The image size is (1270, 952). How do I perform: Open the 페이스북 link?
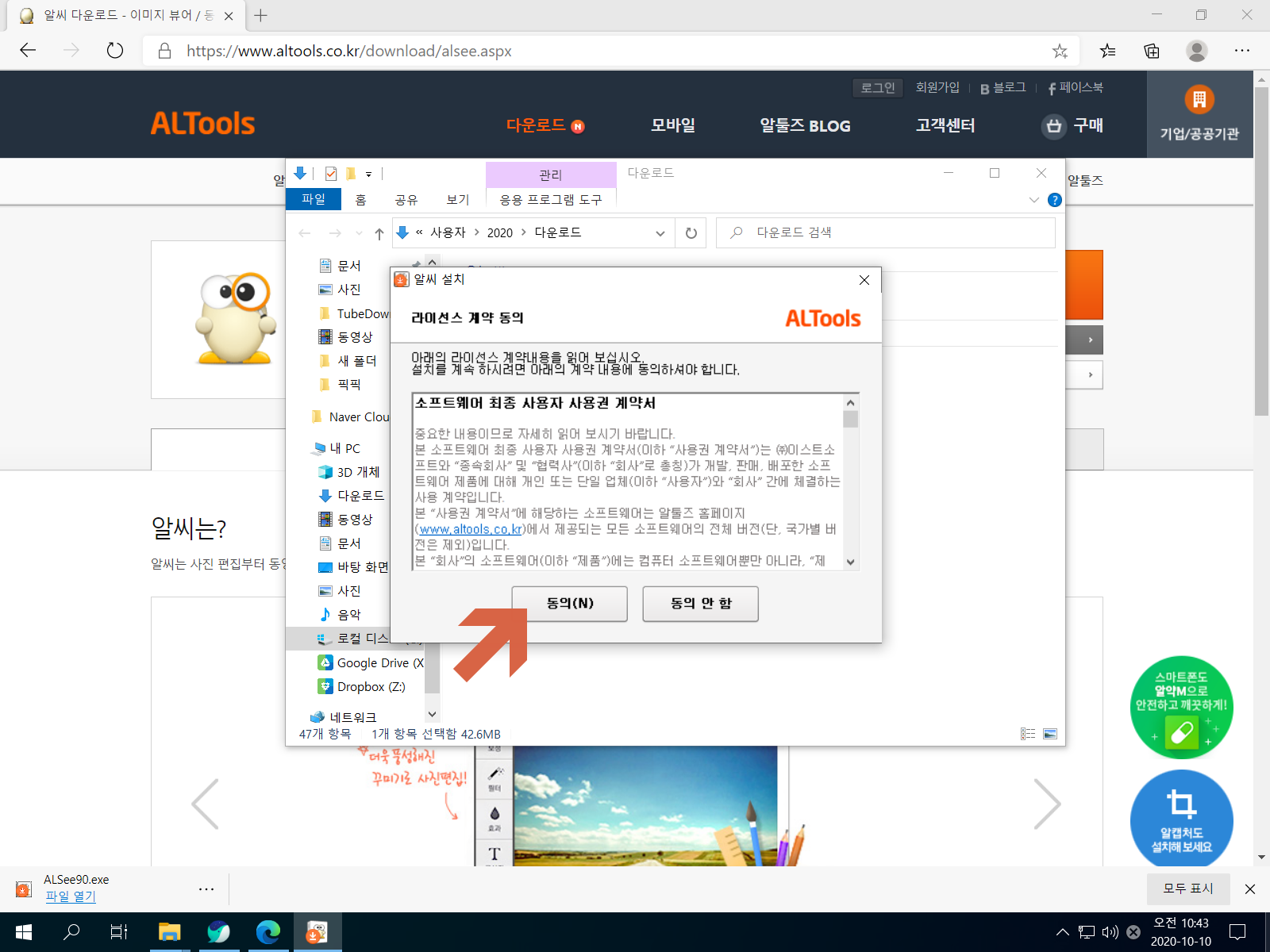pos(1076,87)
